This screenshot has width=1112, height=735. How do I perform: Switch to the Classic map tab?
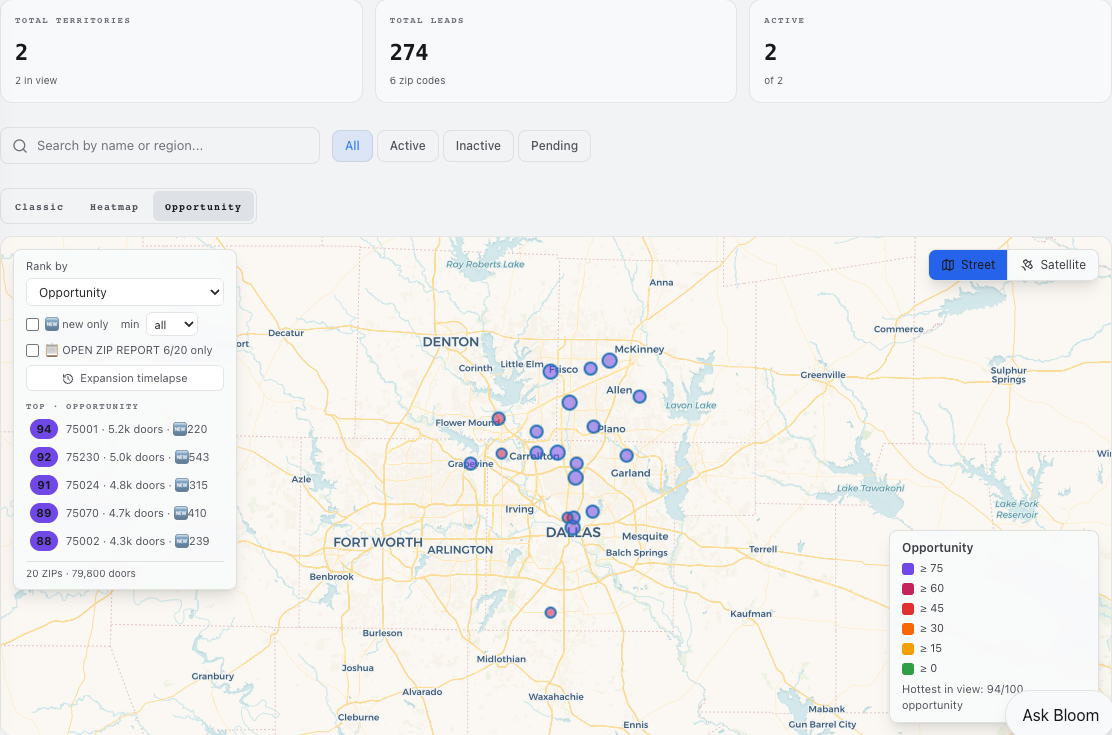point(39,207)
